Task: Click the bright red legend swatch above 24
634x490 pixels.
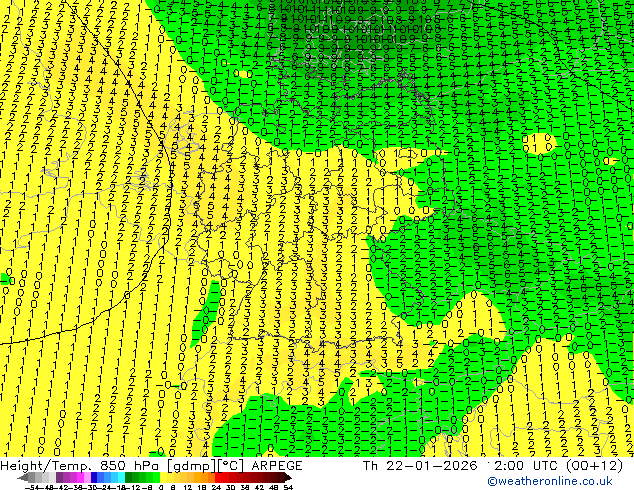Action: tap(218, 477)
